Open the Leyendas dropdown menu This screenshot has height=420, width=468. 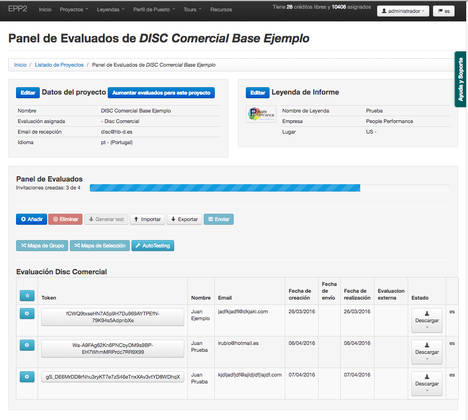110,10
